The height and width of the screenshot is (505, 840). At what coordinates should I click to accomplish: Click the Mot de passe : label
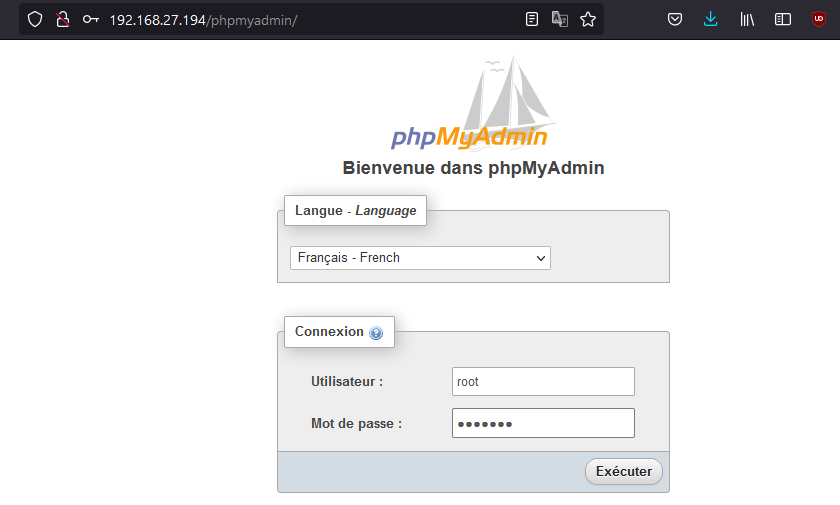[x=356, y=424]
